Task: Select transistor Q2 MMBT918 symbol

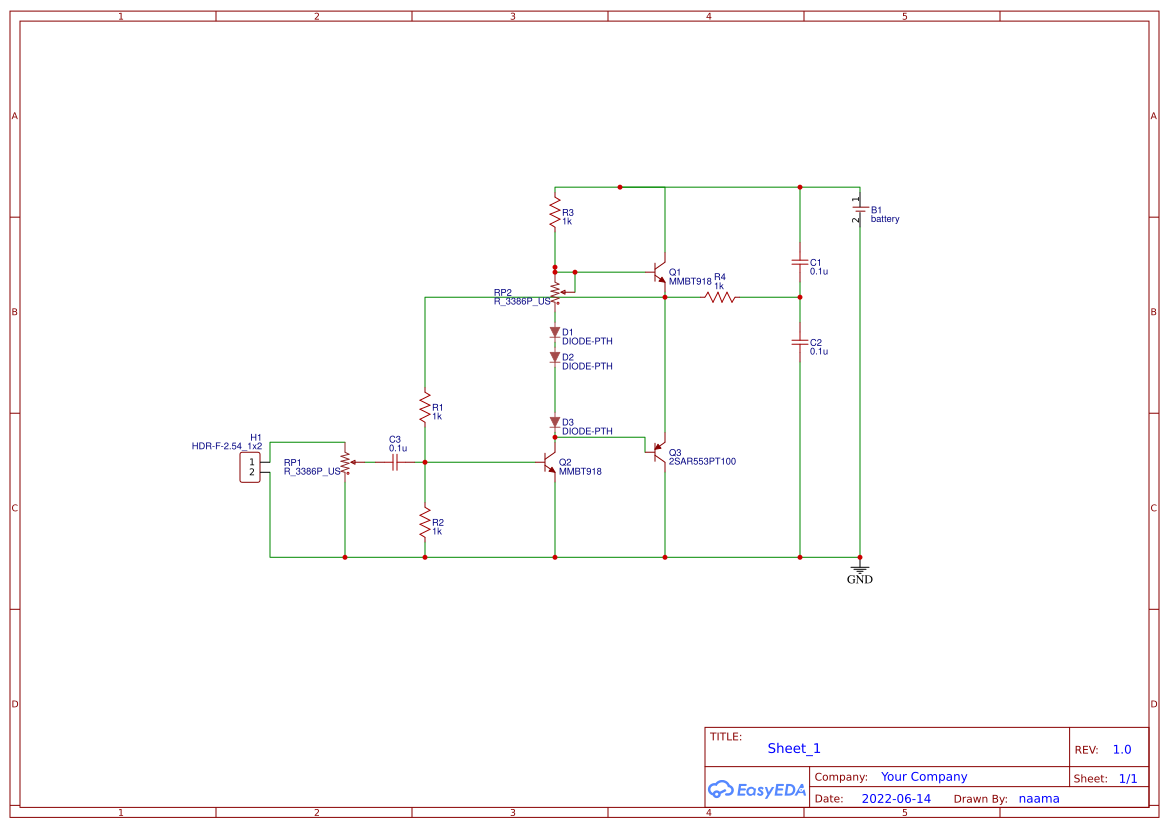Action: (548, 463)
